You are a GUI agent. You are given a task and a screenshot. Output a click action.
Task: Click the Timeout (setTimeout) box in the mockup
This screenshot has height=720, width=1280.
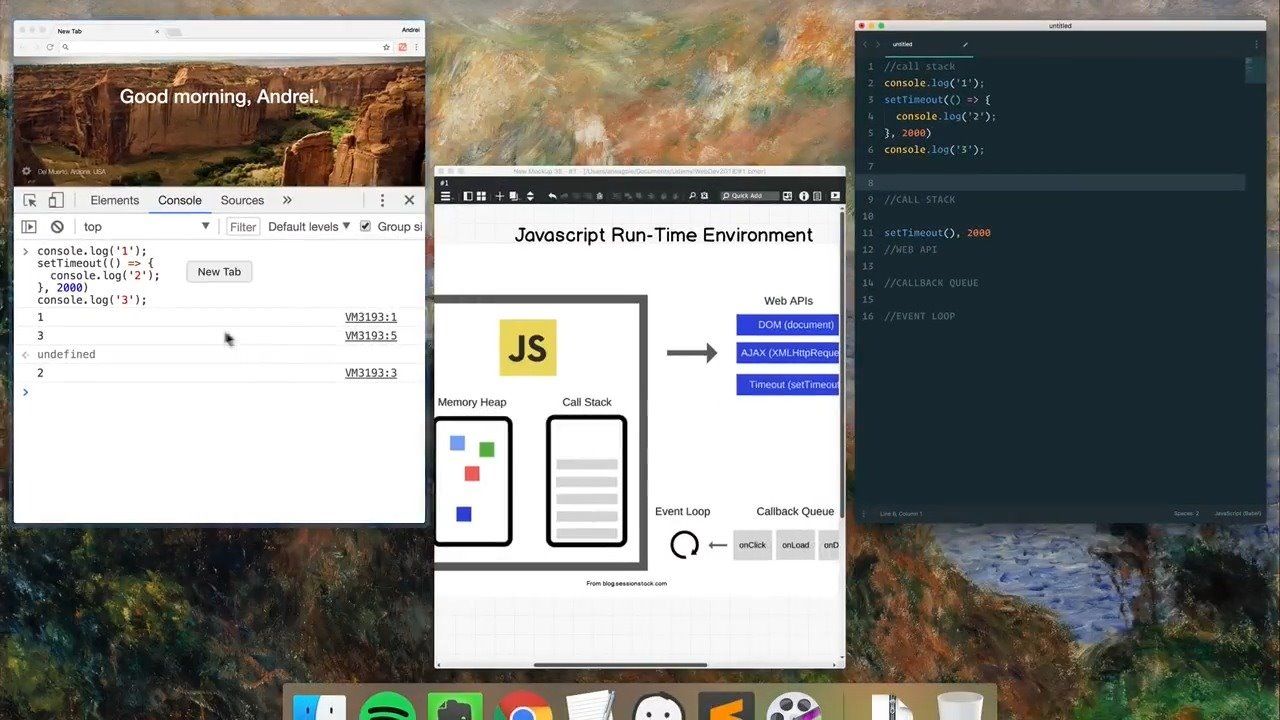788,385
